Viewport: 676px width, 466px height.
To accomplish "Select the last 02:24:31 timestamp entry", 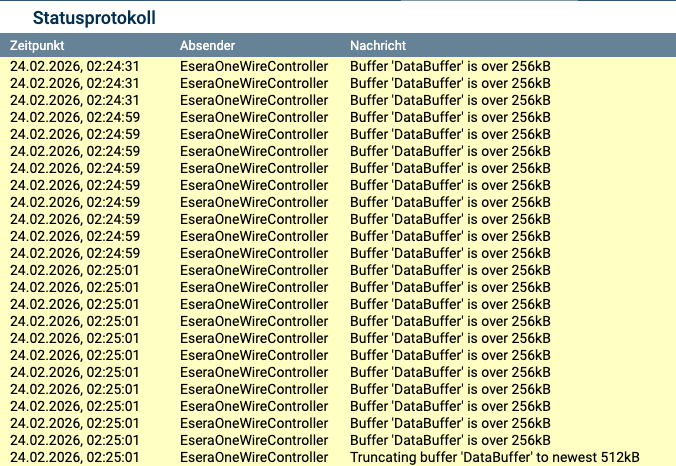I will point(75,100).
